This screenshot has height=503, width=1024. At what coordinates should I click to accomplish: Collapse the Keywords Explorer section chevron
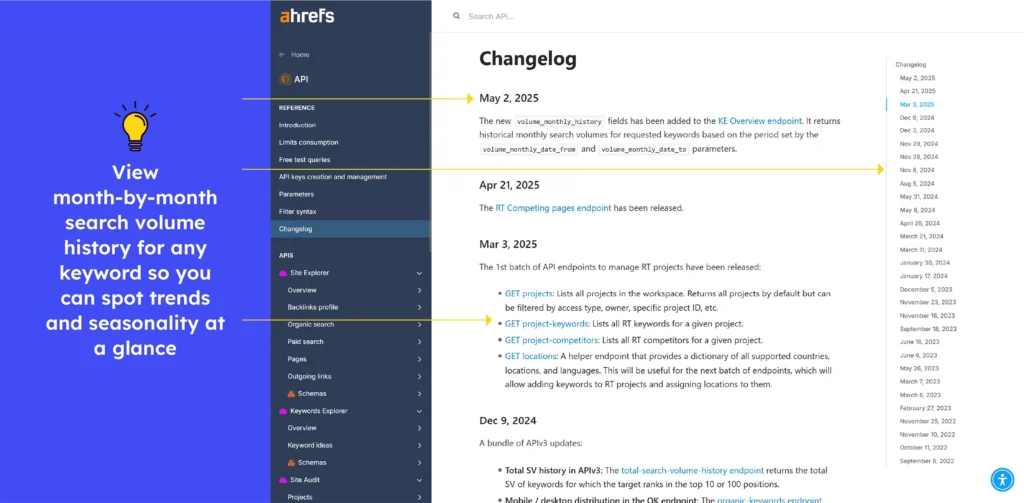point(419,411)
